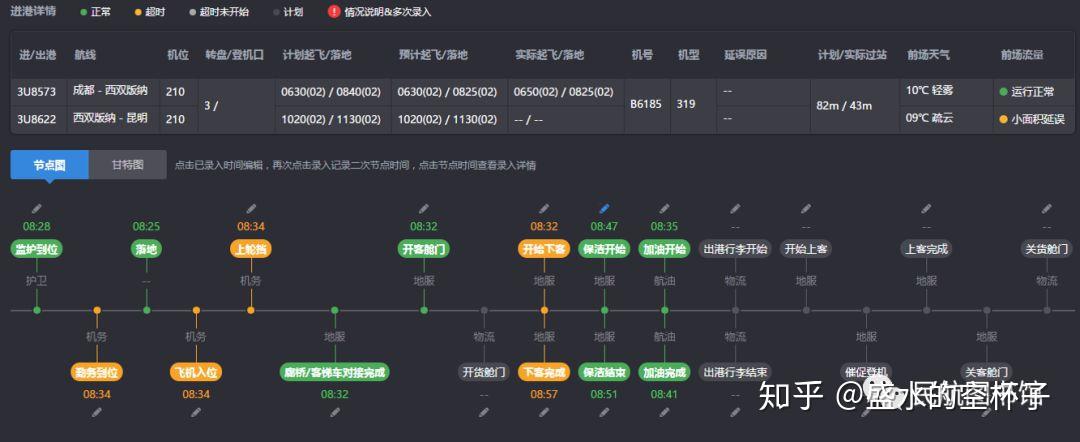This screenshot has width=1080, height=442.
Task: Click the pencil icon below 保洁结束
Action: 604,412
